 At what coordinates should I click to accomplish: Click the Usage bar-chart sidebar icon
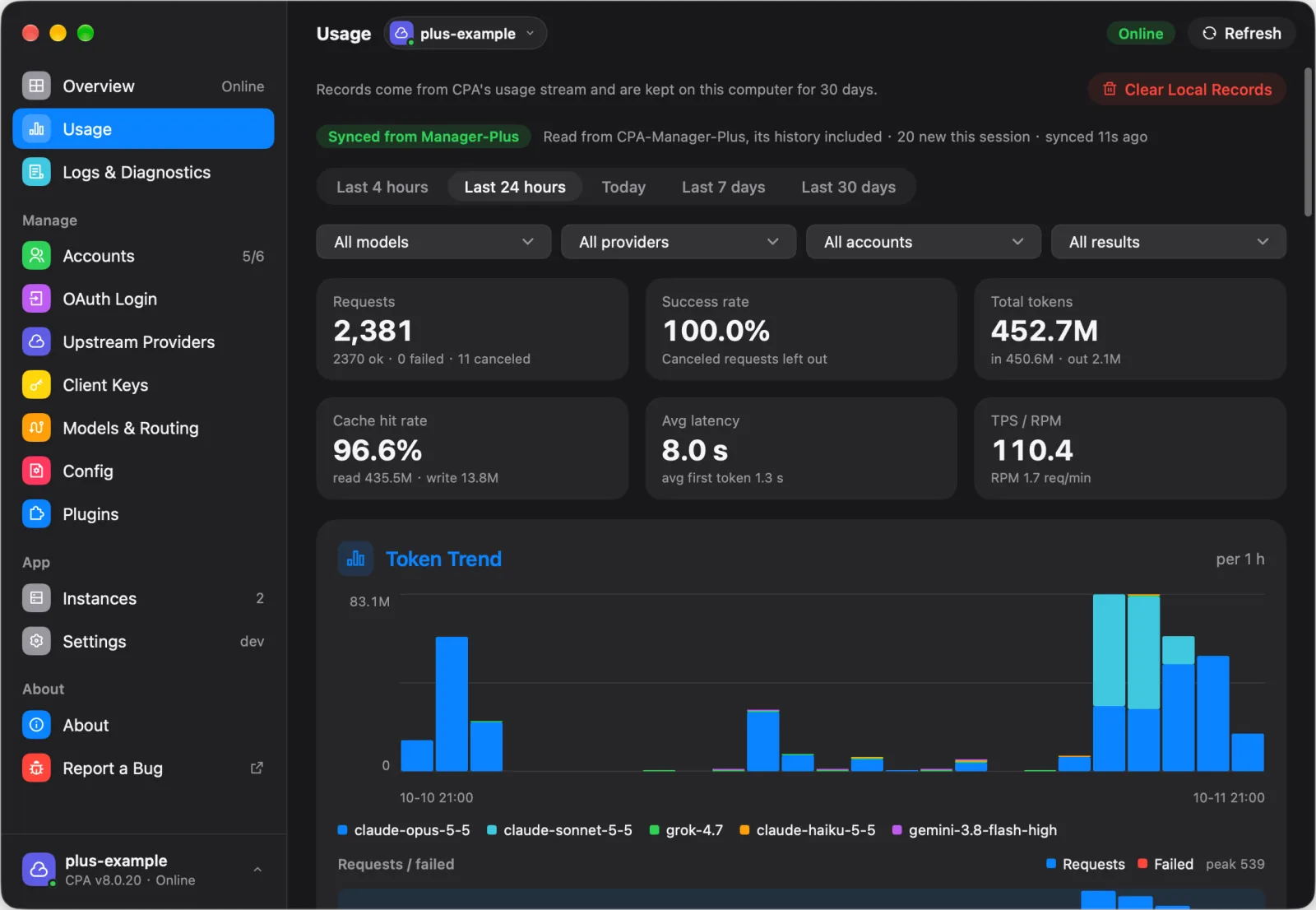tap(36, 129)
